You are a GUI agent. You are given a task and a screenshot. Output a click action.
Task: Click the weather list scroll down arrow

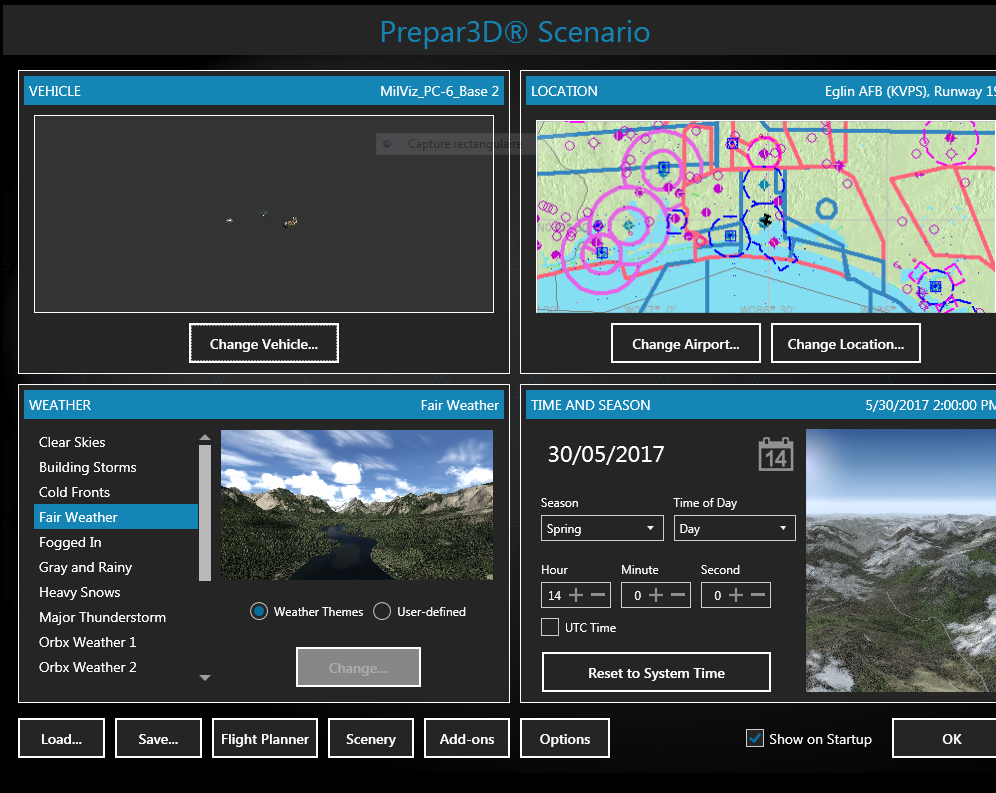click(205, 678)
